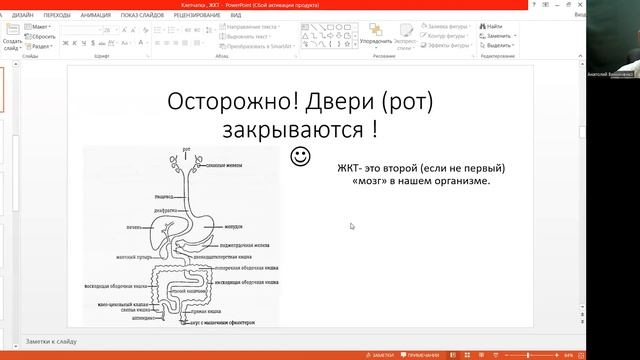Decrease font size with smaller A

133,30
